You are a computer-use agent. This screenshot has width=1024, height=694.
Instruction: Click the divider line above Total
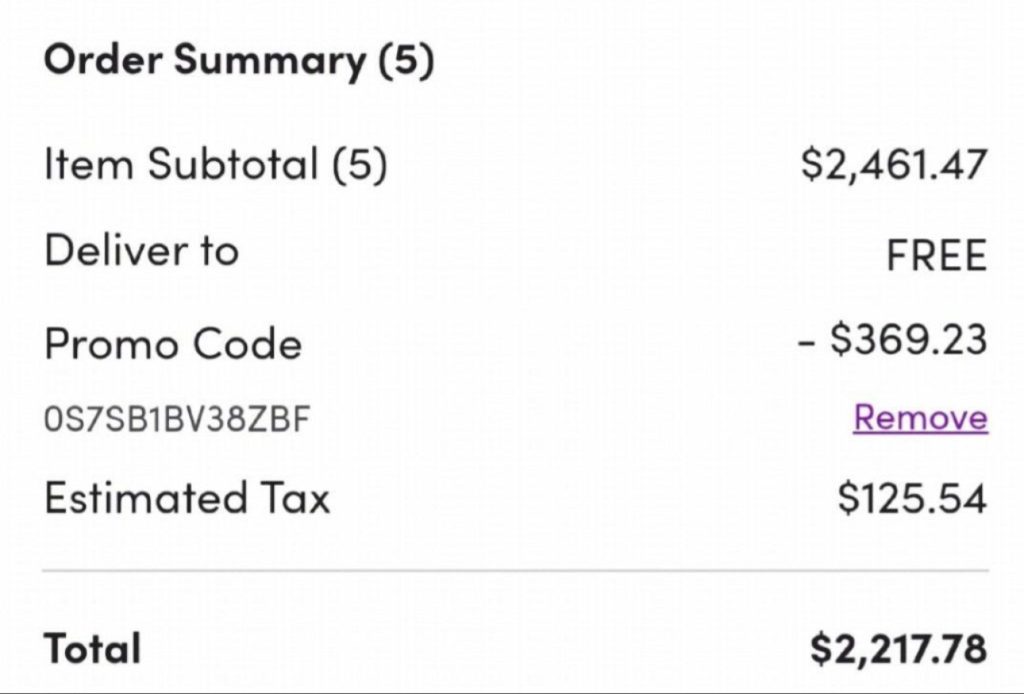[x=515, y=571]
